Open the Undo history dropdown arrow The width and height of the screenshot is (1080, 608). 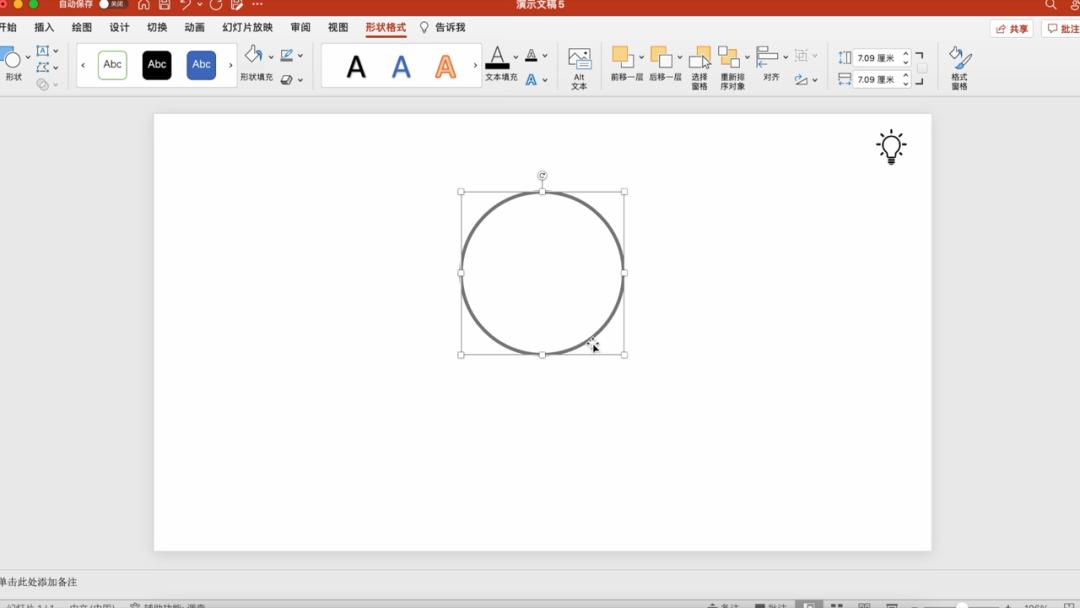point(199,5)
